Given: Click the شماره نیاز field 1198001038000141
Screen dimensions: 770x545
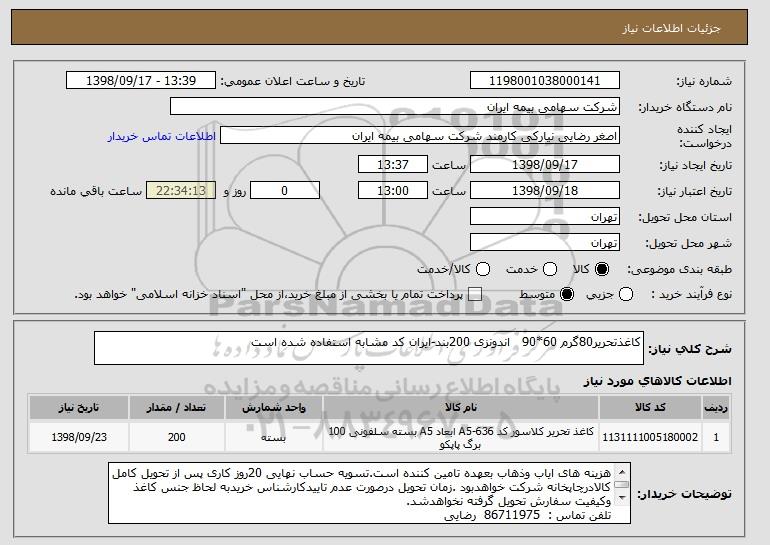Looking at the screenshot, I should pos(545,81).
